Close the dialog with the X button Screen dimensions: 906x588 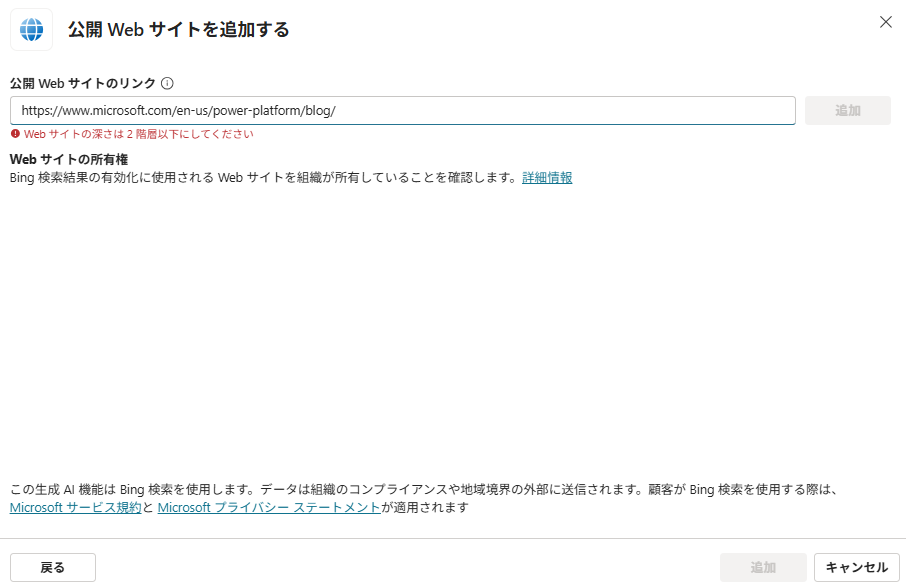(885, 22)
